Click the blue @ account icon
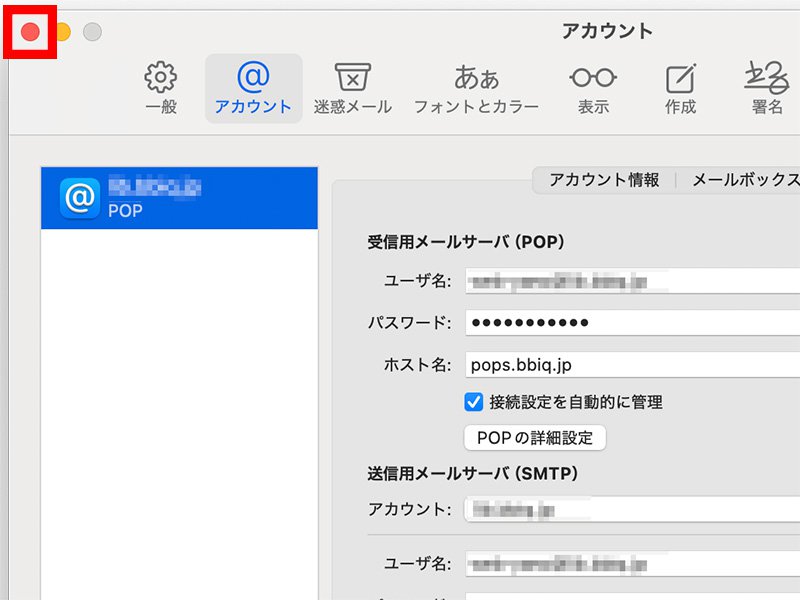The image size is (800, 600). coord(80,198)
